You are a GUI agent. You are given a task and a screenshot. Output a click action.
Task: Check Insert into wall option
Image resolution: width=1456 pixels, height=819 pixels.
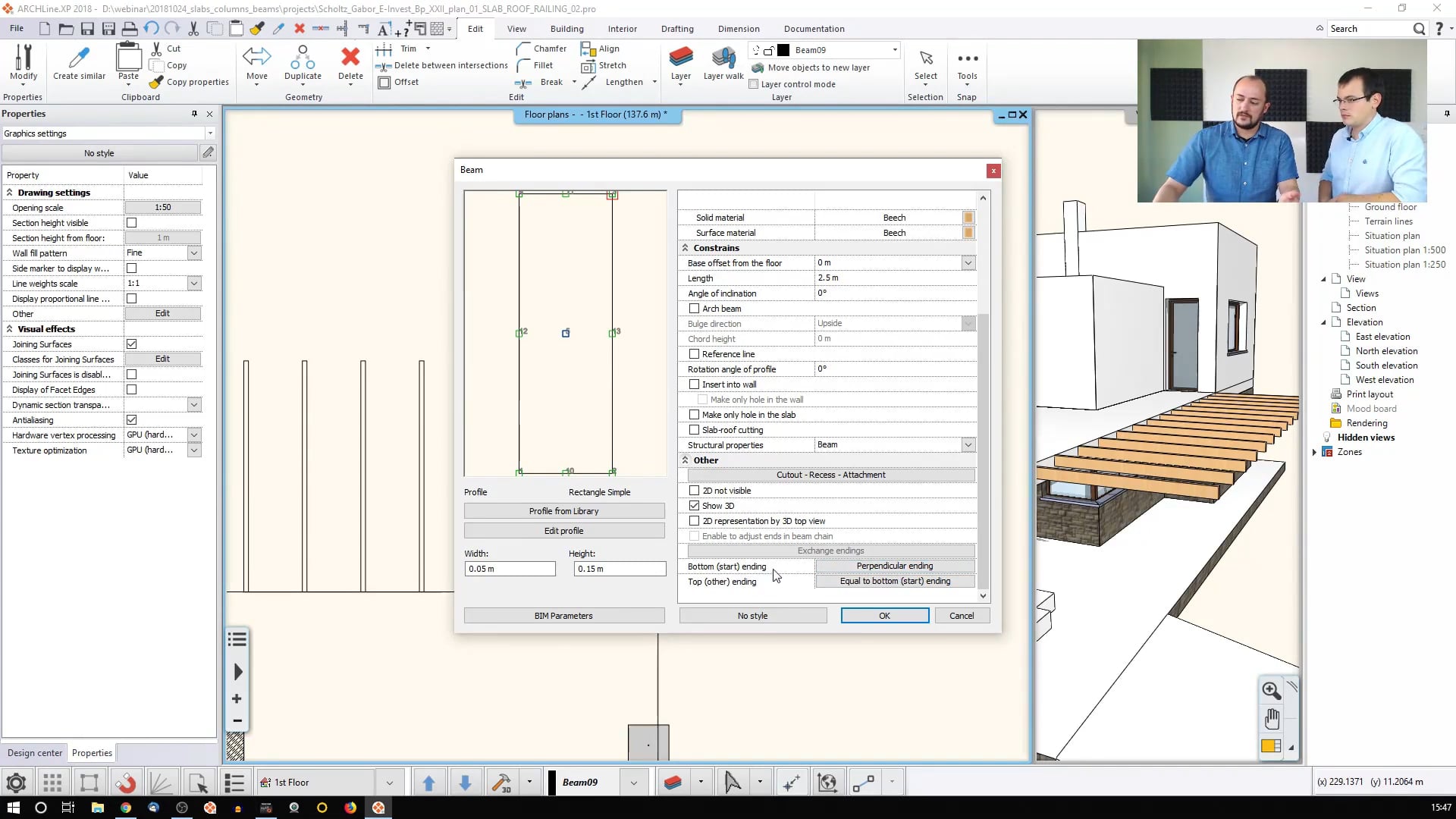[x=694, y=384]
